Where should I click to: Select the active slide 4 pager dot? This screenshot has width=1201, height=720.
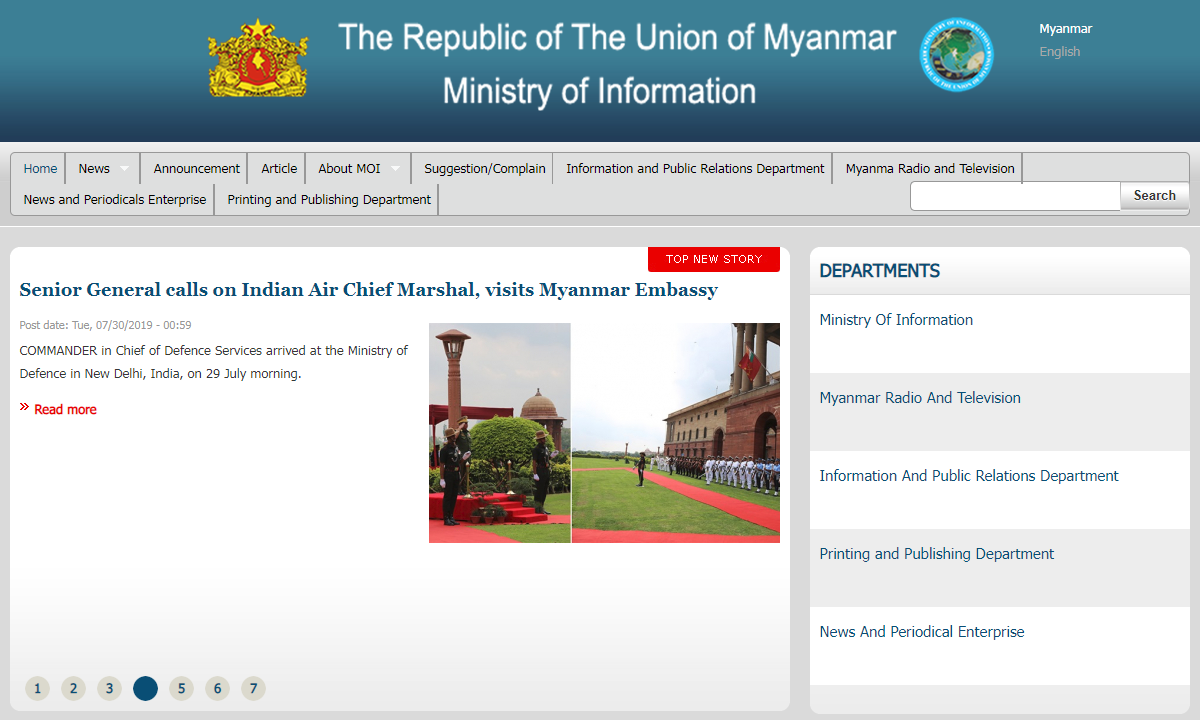145,688
